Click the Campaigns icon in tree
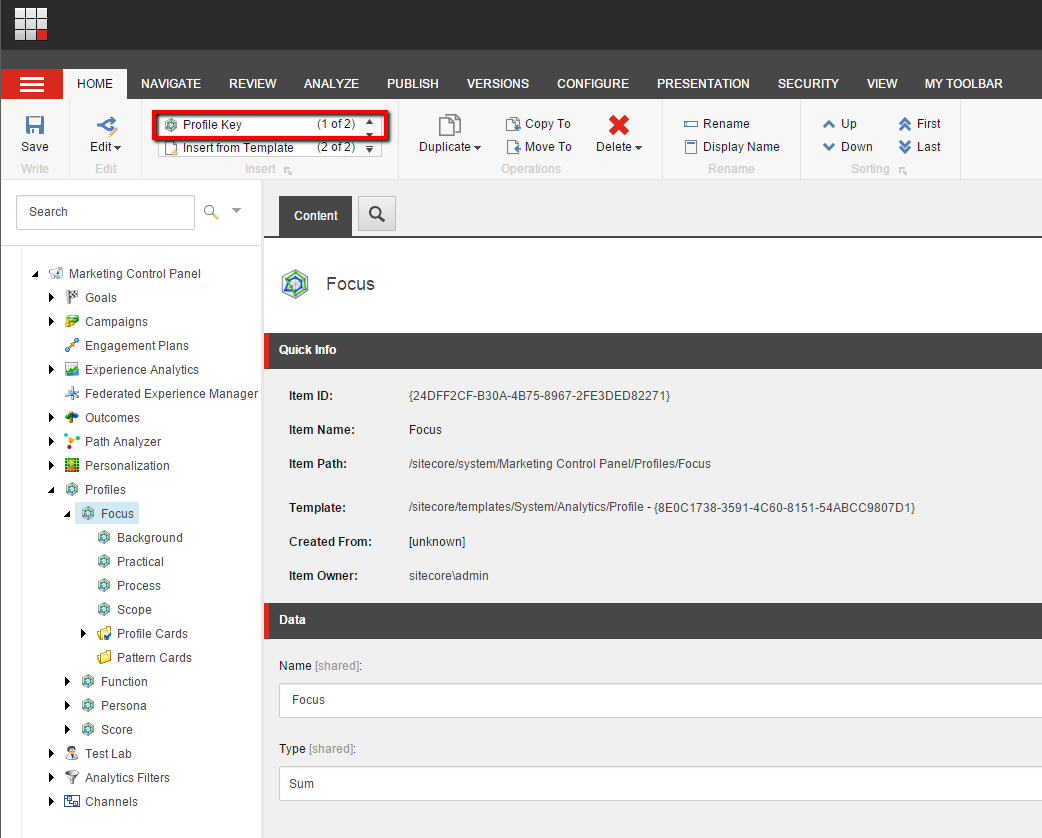This screenshot has width=1042, height=838. tap(72, 321)
